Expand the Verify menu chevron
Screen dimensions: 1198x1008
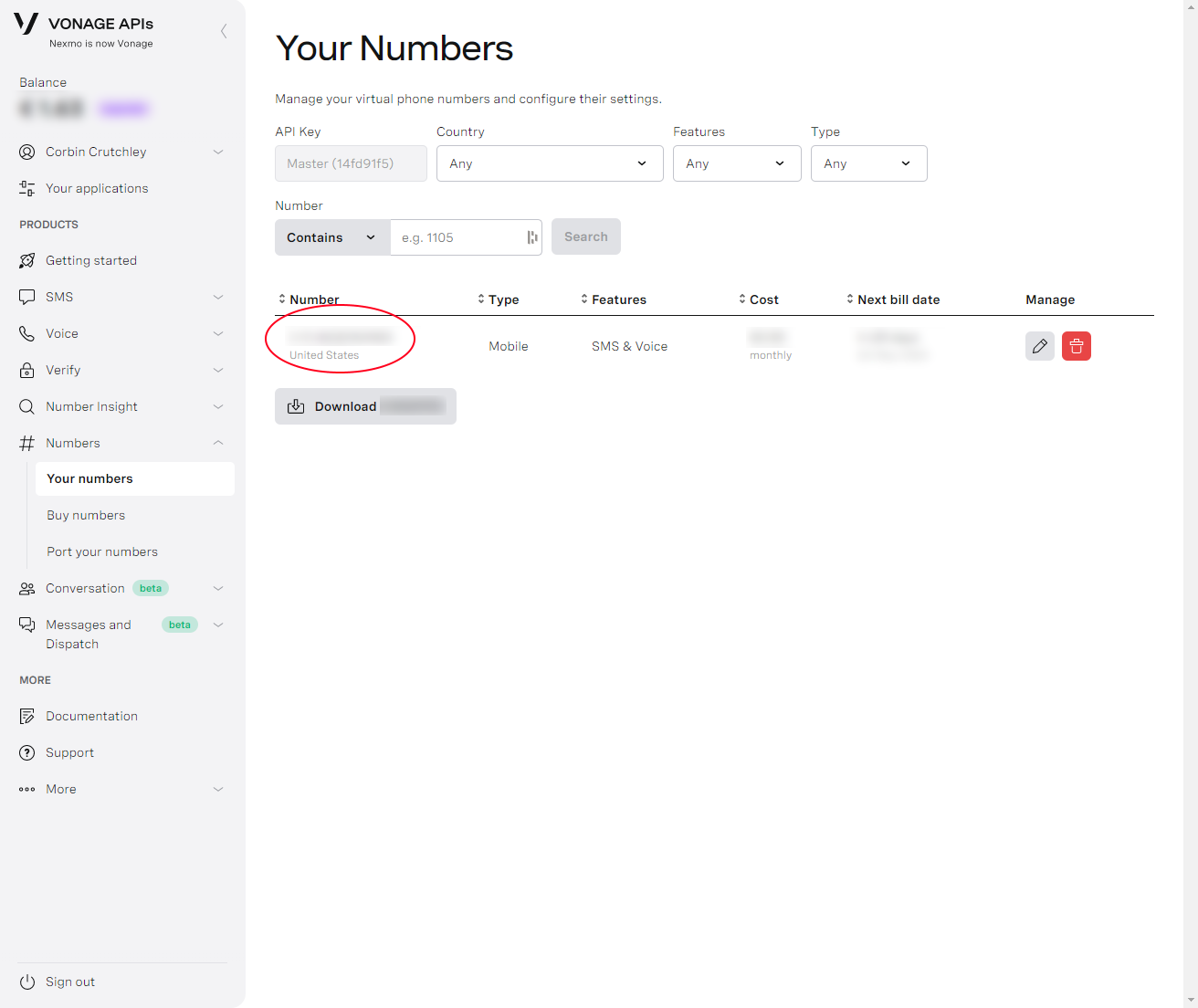pyautogui.click(x=218, y=370)
